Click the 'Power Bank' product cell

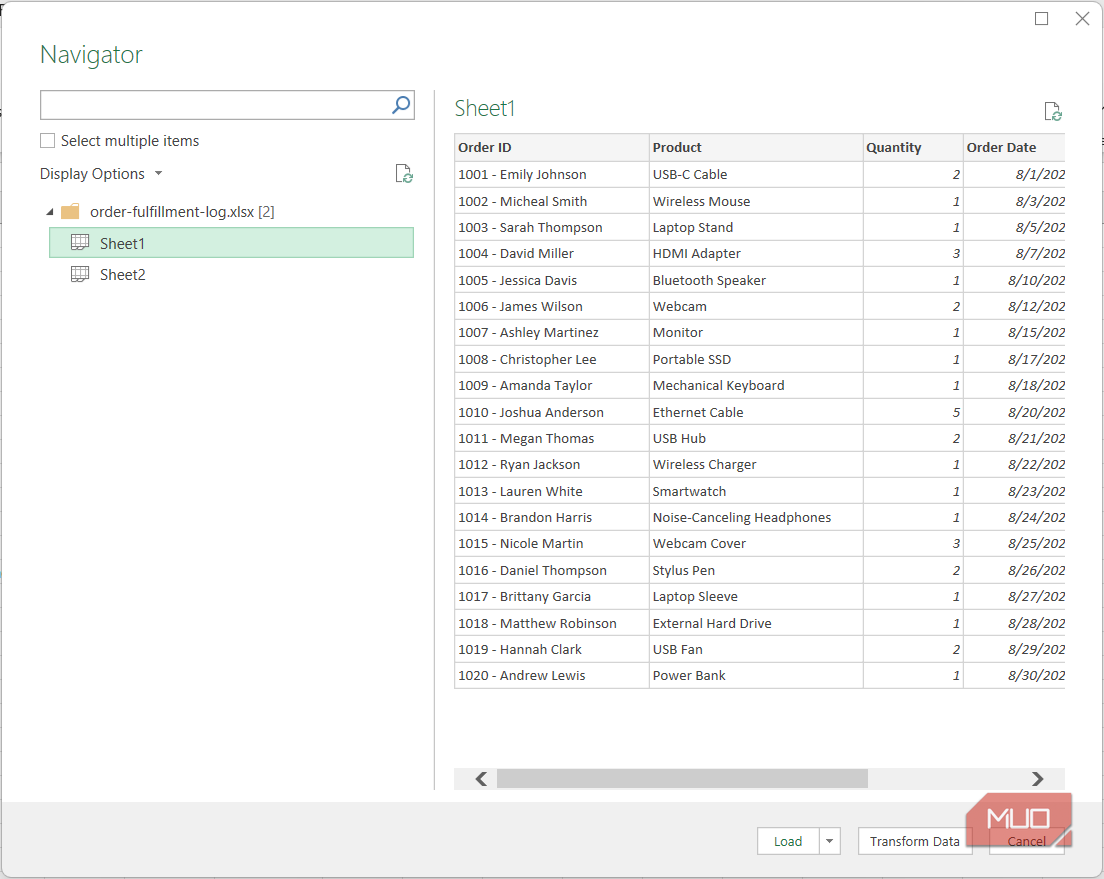point(756,675)
